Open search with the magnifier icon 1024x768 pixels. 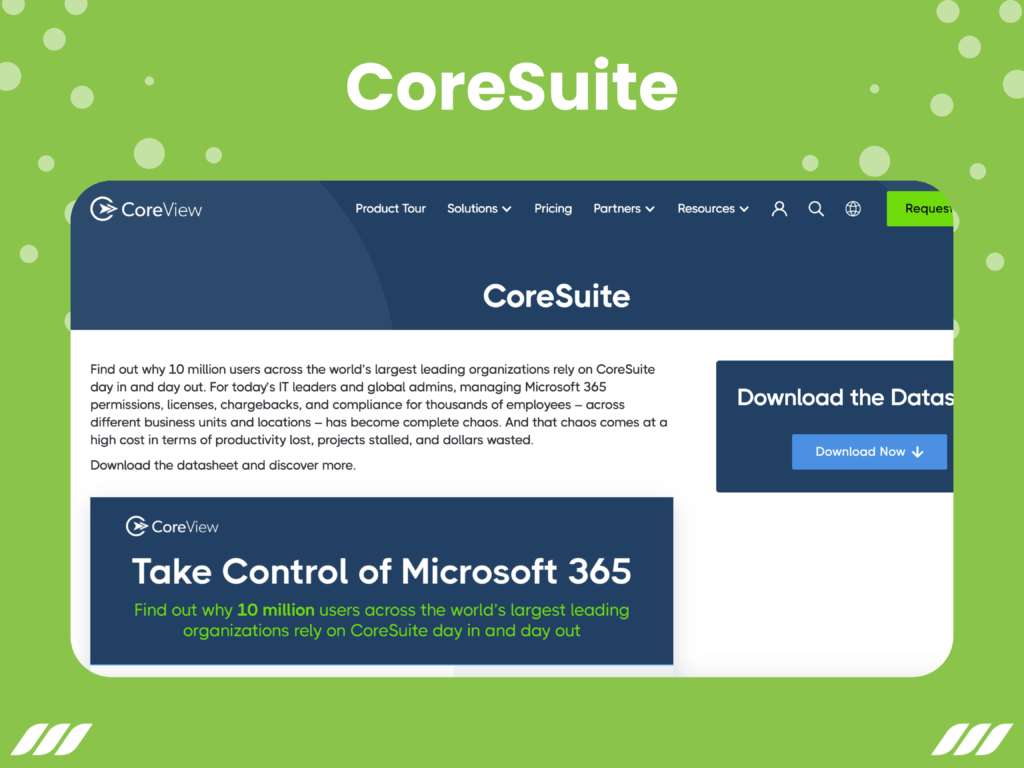(x=816, y=209)
